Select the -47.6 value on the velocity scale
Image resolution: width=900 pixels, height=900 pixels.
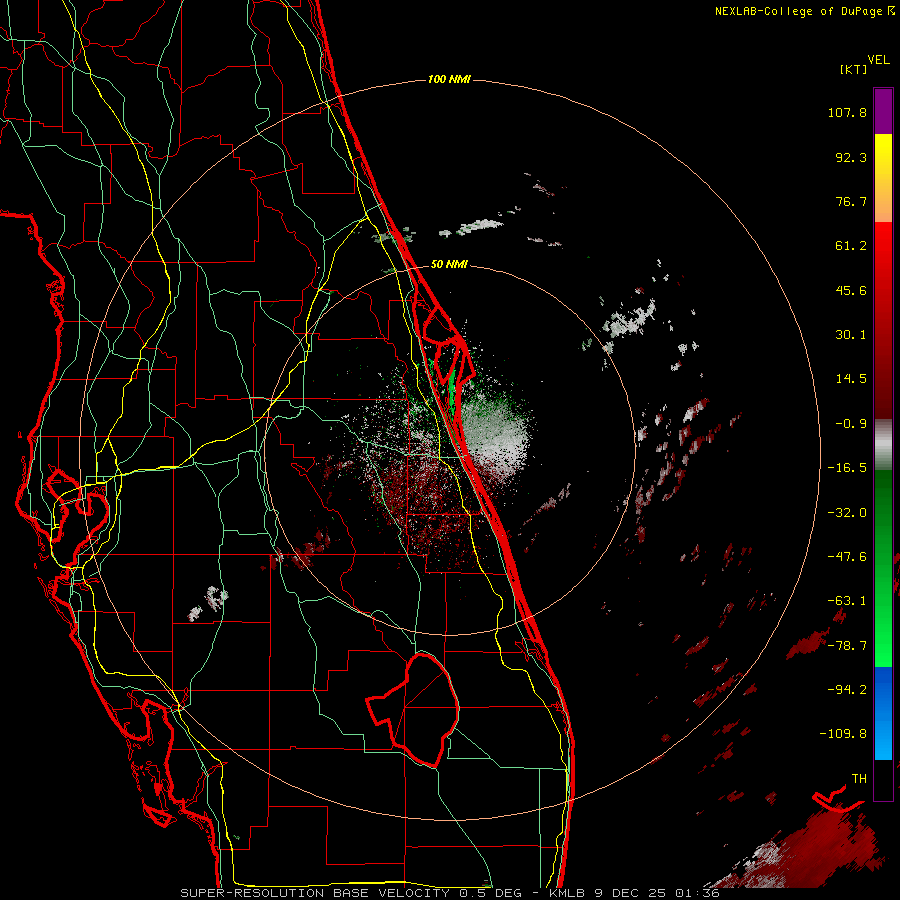click(847, 557)
